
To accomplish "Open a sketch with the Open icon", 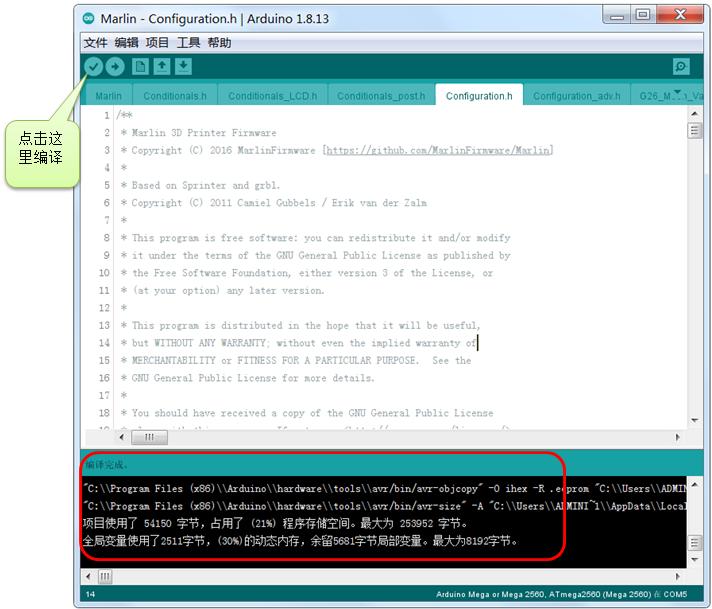I will click(162, 66).
